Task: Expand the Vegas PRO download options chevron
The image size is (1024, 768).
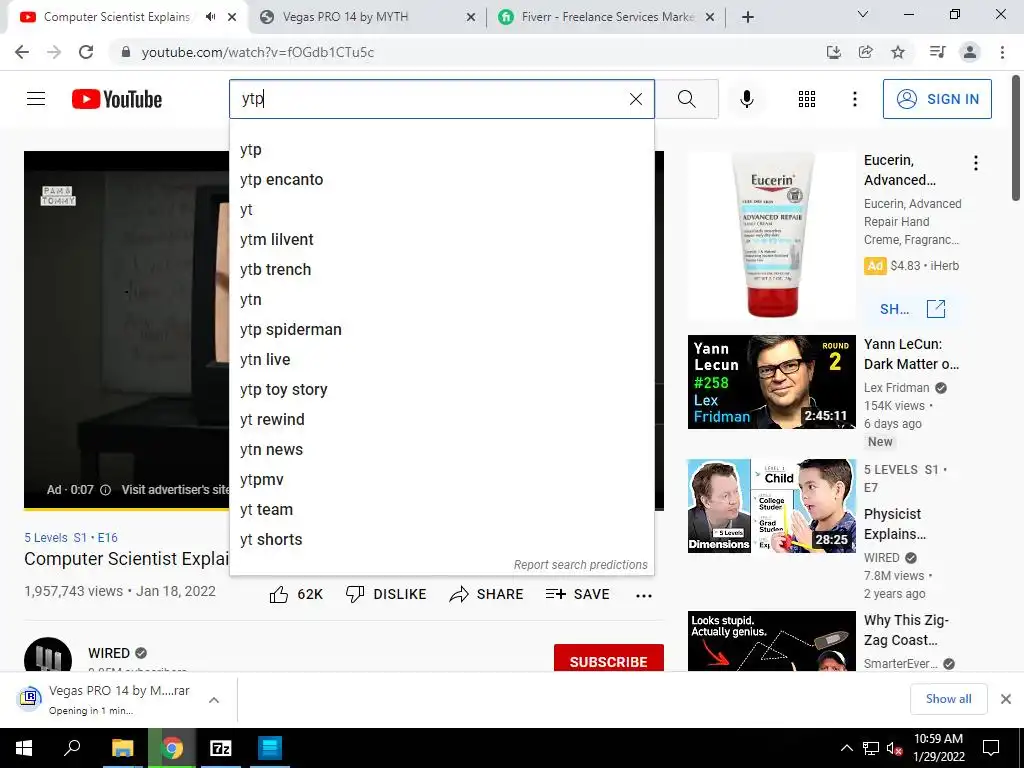Action: (x=214, y=700)
